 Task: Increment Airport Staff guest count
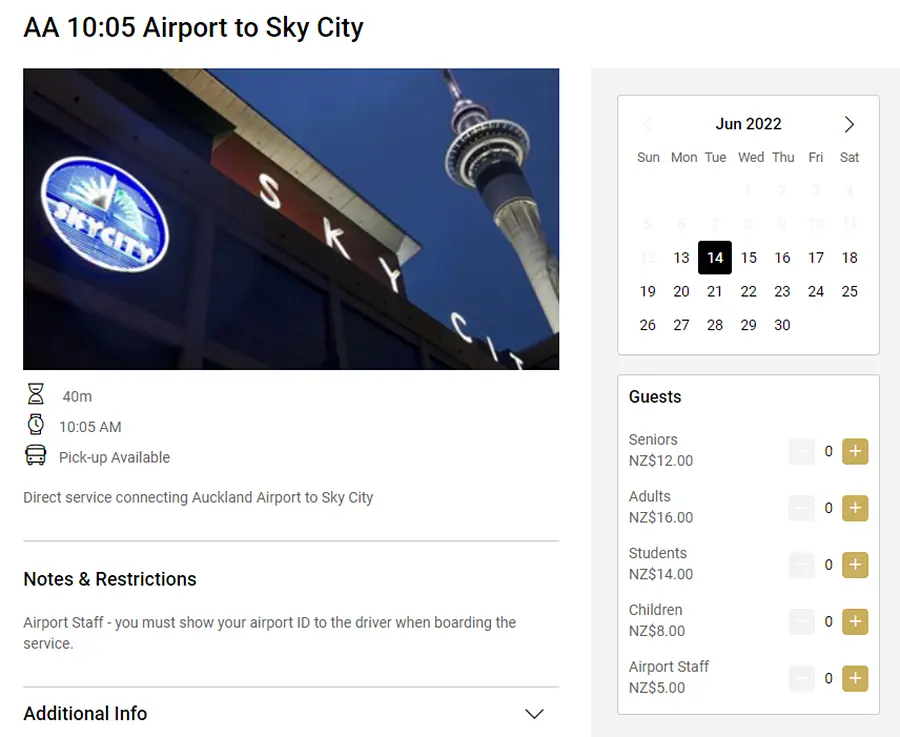854,678
